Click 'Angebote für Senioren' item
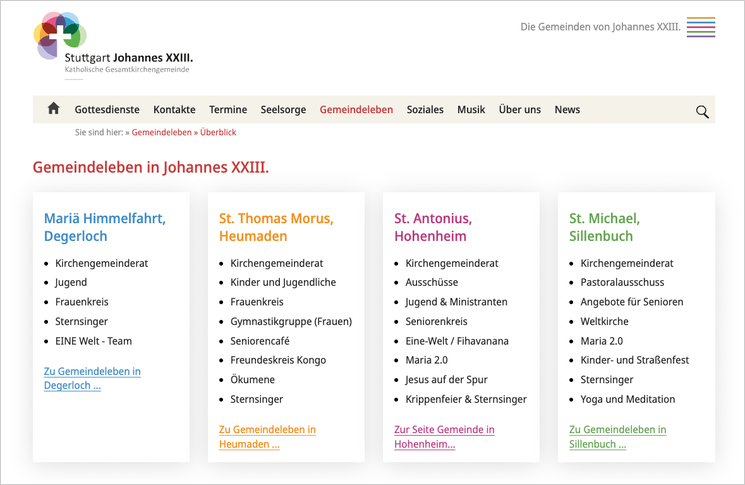Image resolution: width=745 pixels, height=485 pixels. tap(632, 302)
